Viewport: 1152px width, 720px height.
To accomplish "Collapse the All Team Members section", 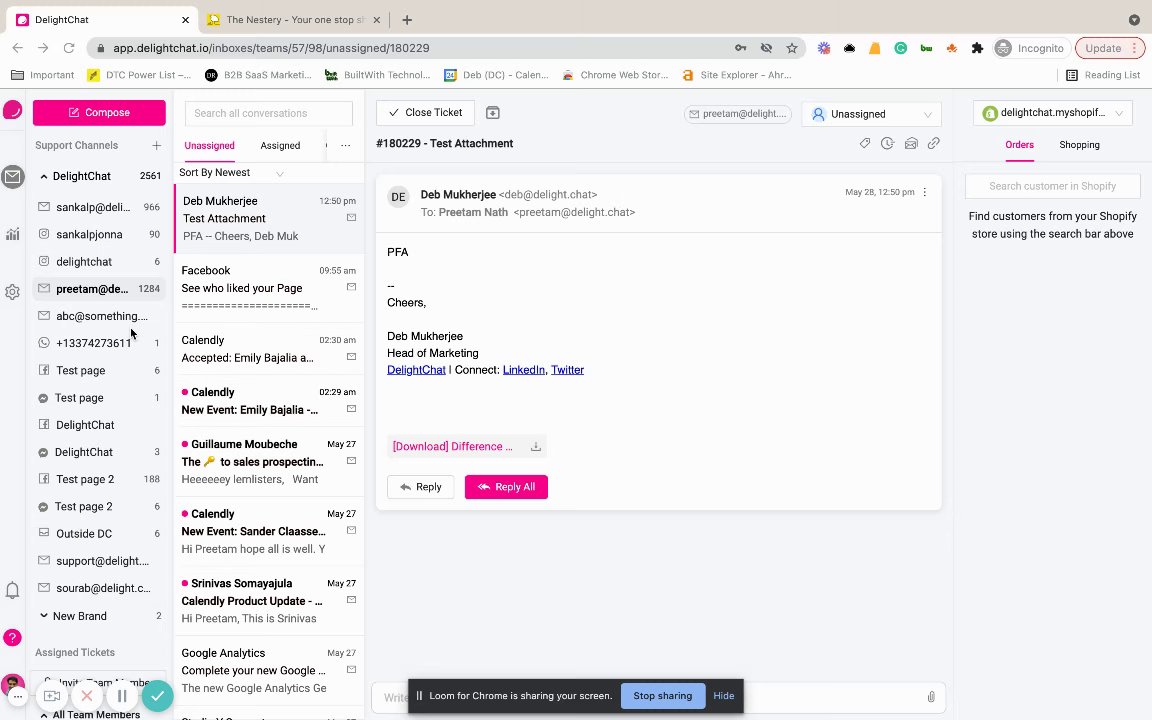I will tap(43, 715).
